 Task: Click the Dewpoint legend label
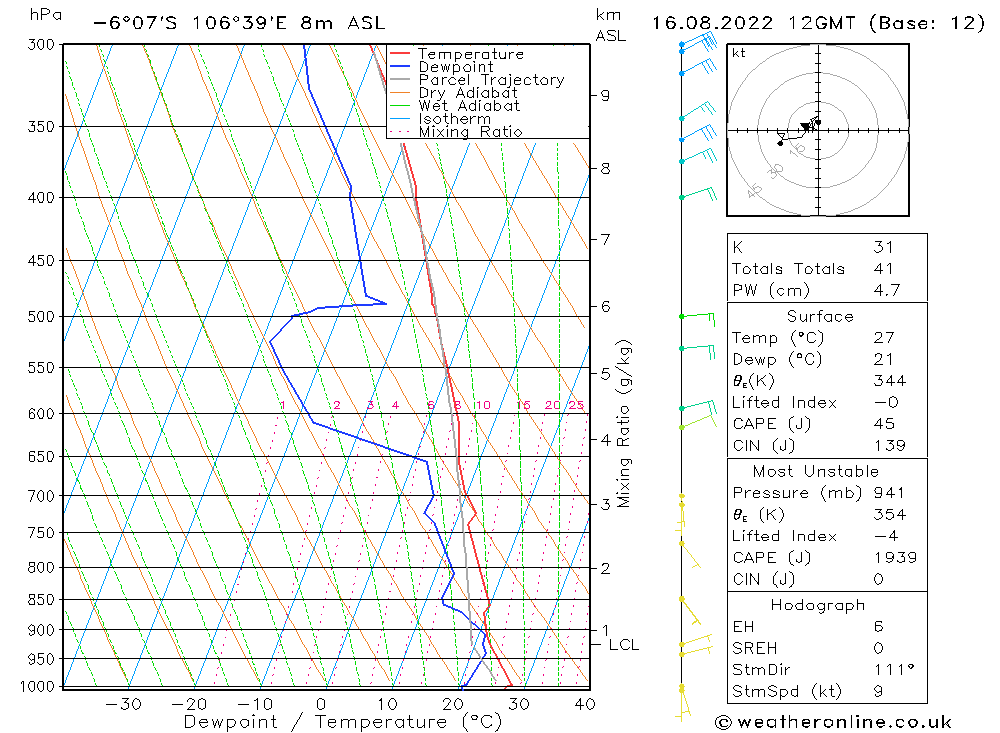tap(456, 67)
